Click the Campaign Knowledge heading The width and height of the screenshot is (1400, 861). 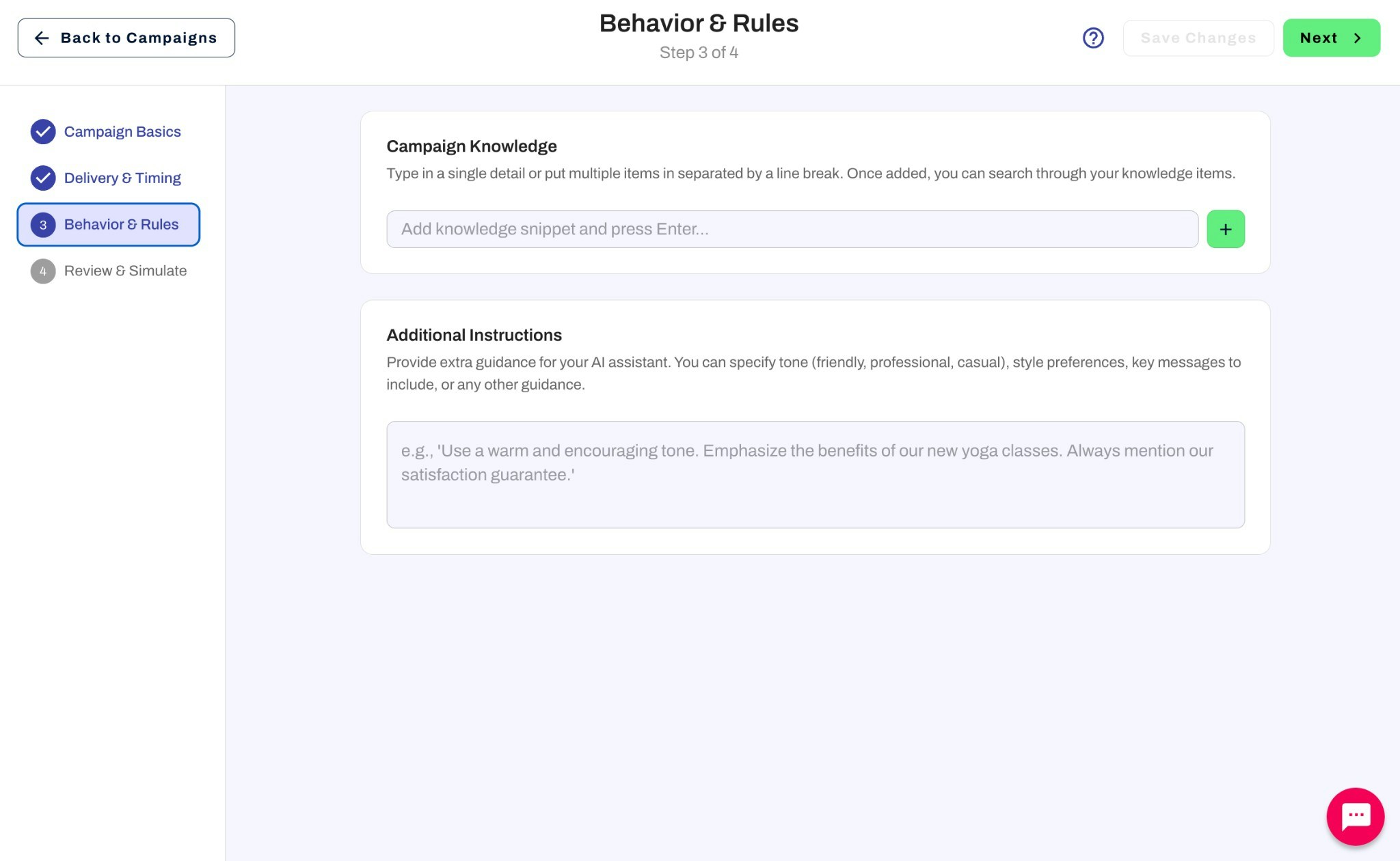pos(472,146)
